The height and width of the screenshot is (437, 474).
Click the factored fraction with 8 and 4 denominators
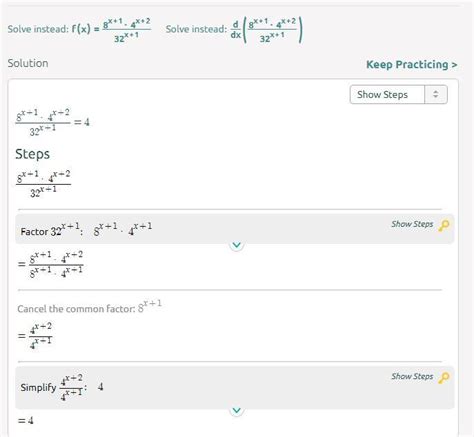click(50, 265)
